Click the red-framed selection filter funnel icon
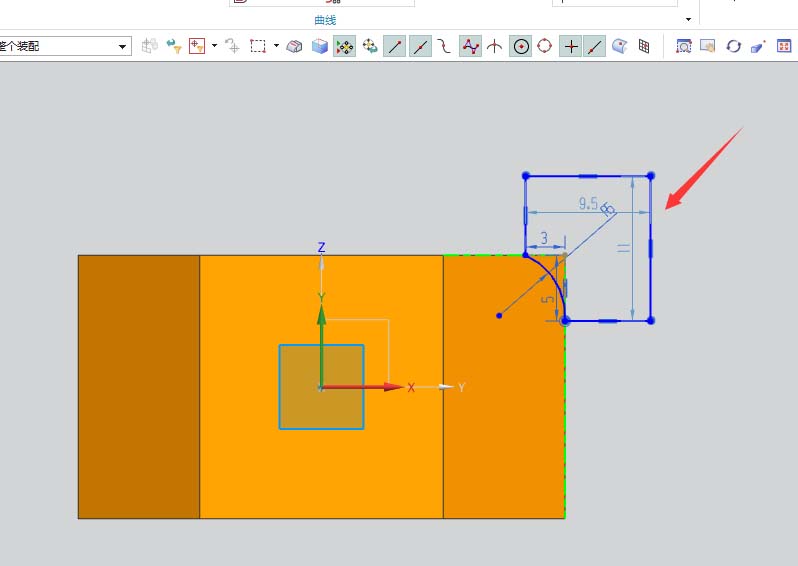 [197, 46]
